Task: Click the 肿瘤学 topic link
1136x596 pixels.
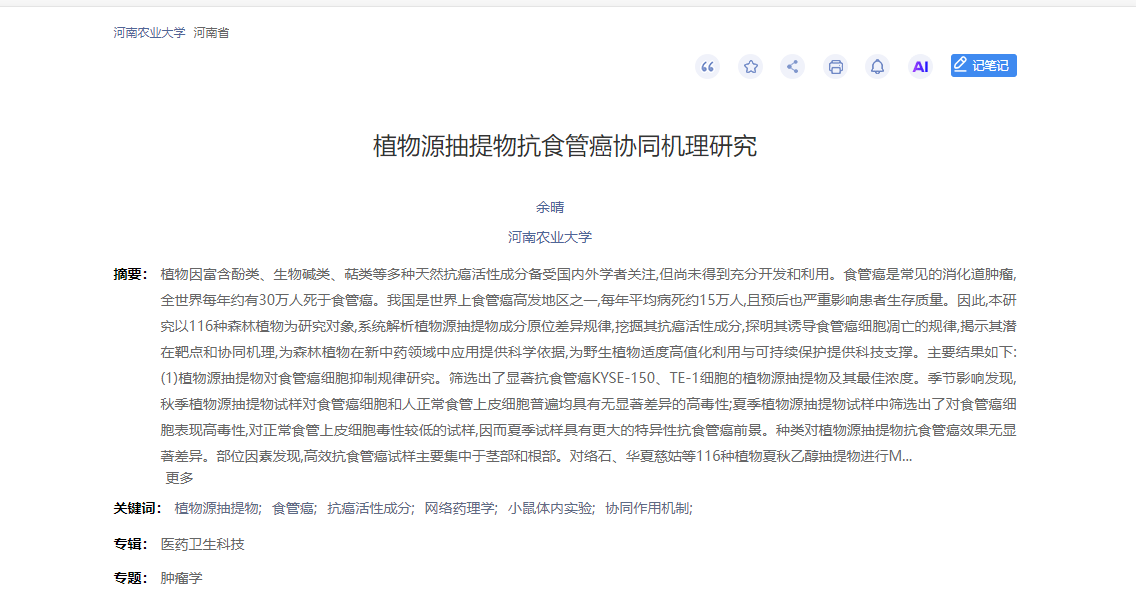Action: [183, 579]
